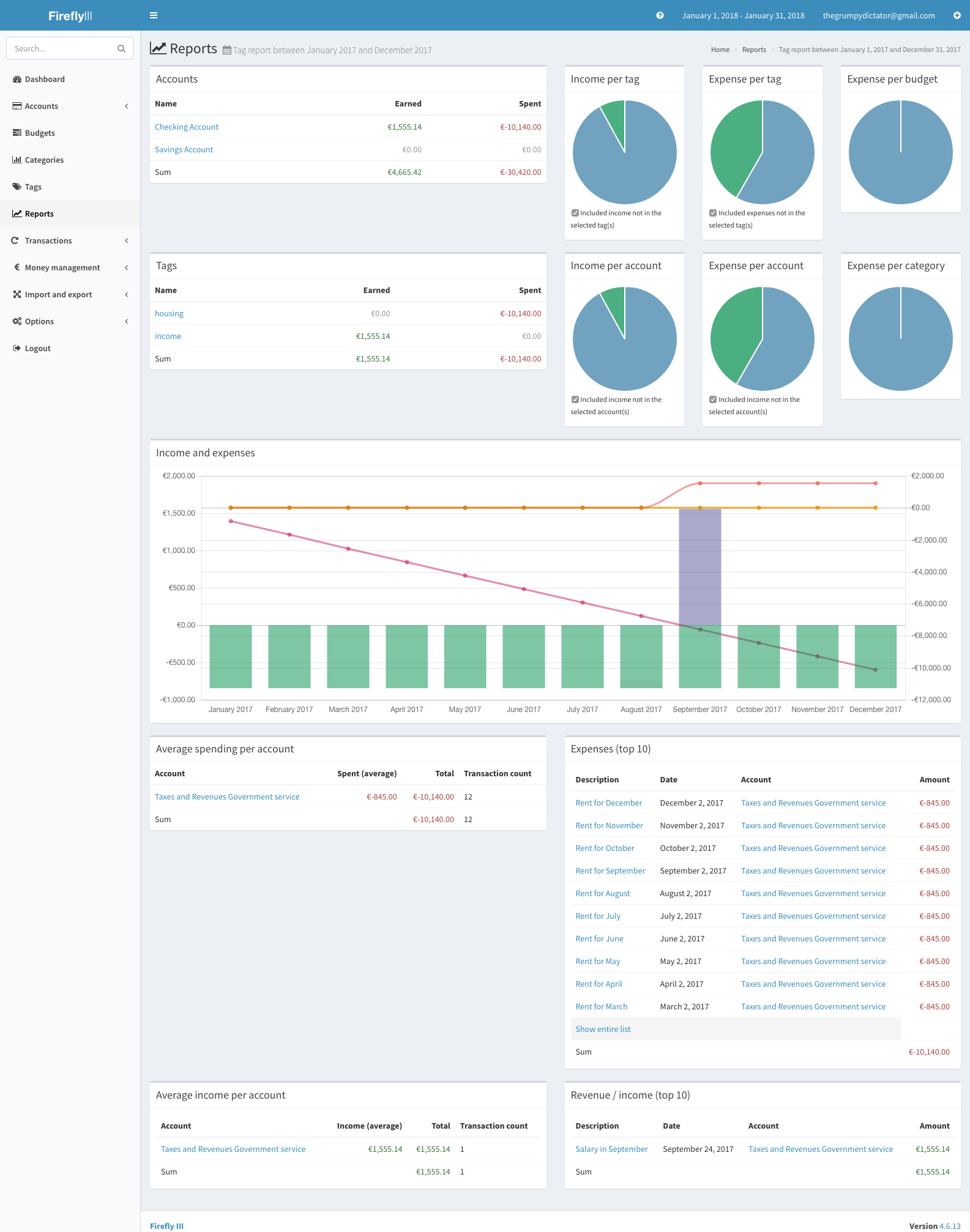This screenshot has height=1232, width=970.
Task: Open the help question mark icon
Action: pyautogui.click(x=660, y=15)
